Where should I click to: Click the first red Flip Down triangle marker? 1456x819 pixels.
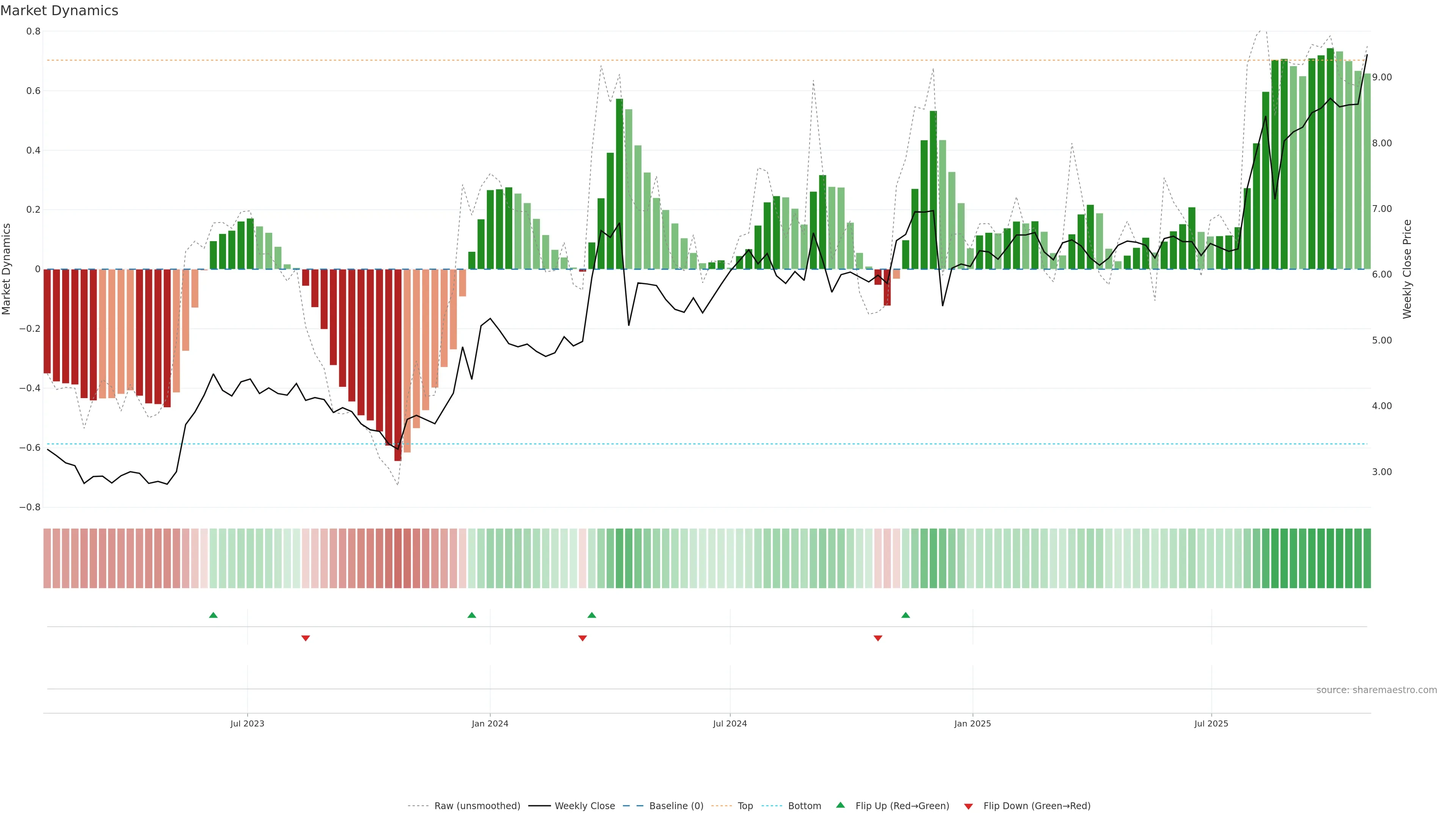pyautogui.click(x=306, y=638)
